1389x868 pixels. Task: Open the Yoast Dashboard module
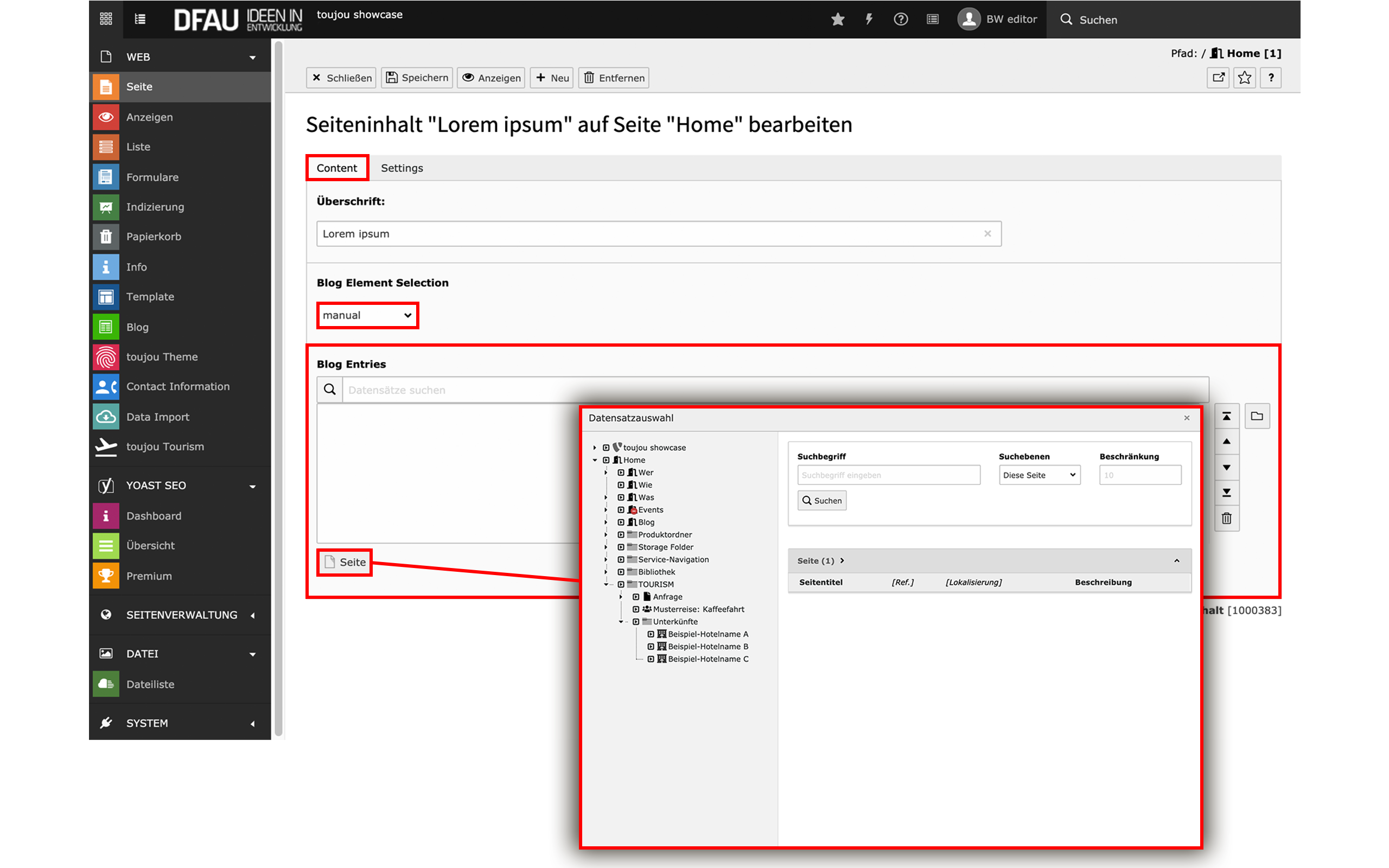click(180, 515)
